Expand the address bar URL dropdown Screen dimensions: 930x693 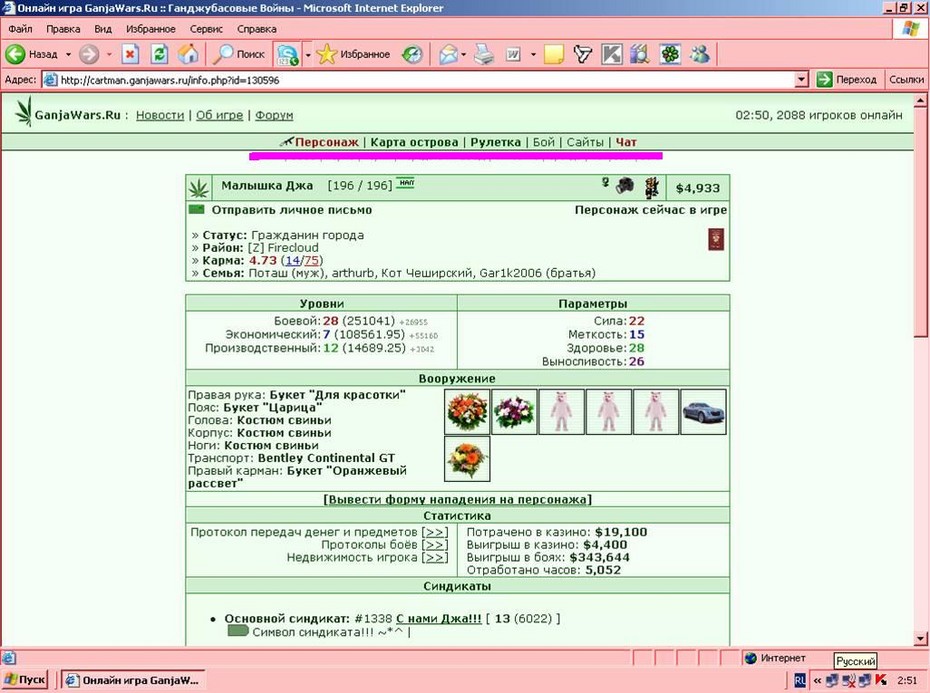[x=801, y=80]
